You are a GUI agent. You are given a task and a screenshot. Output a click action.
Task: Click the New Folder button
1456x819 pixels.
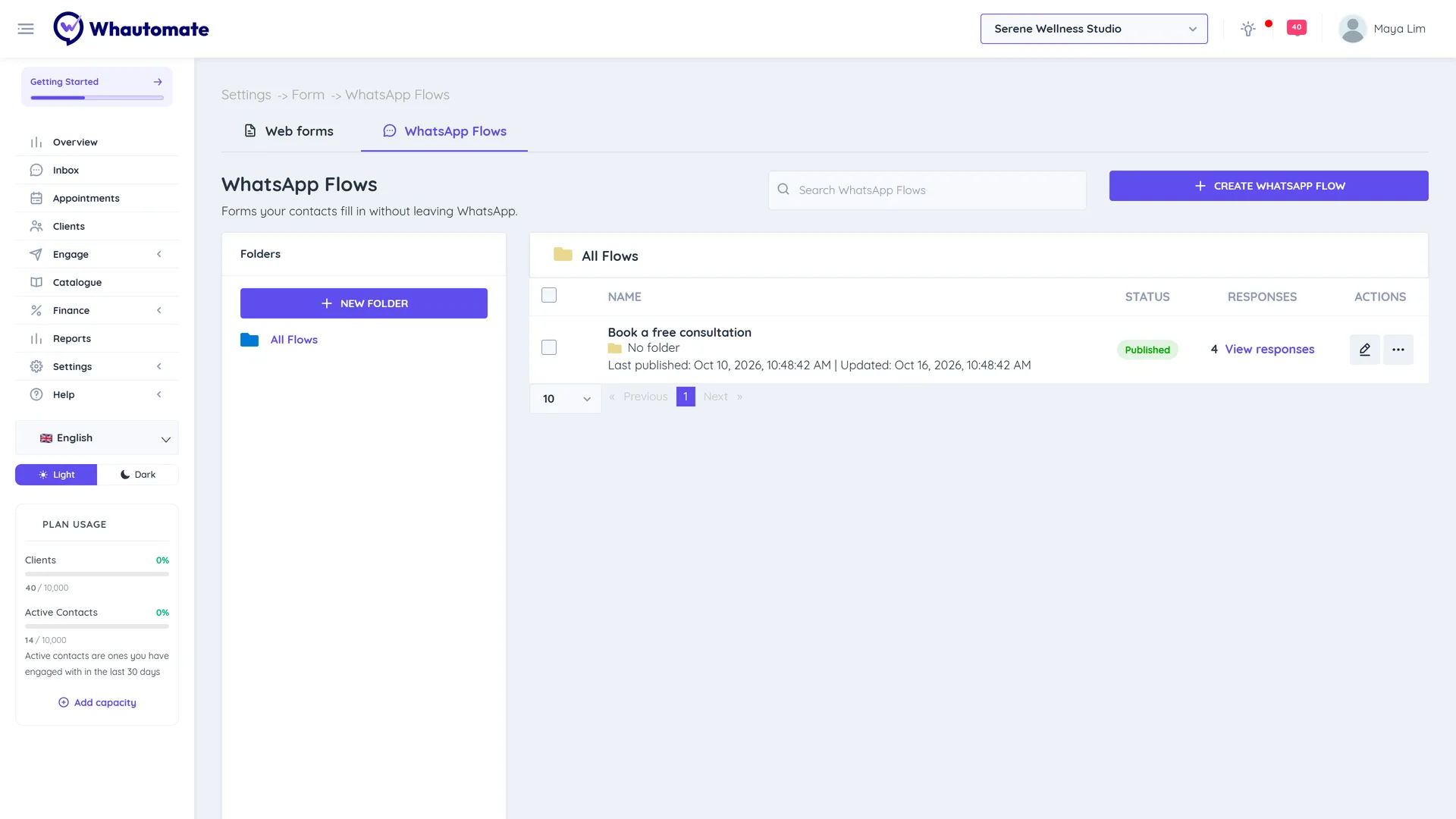coord(364,303)
